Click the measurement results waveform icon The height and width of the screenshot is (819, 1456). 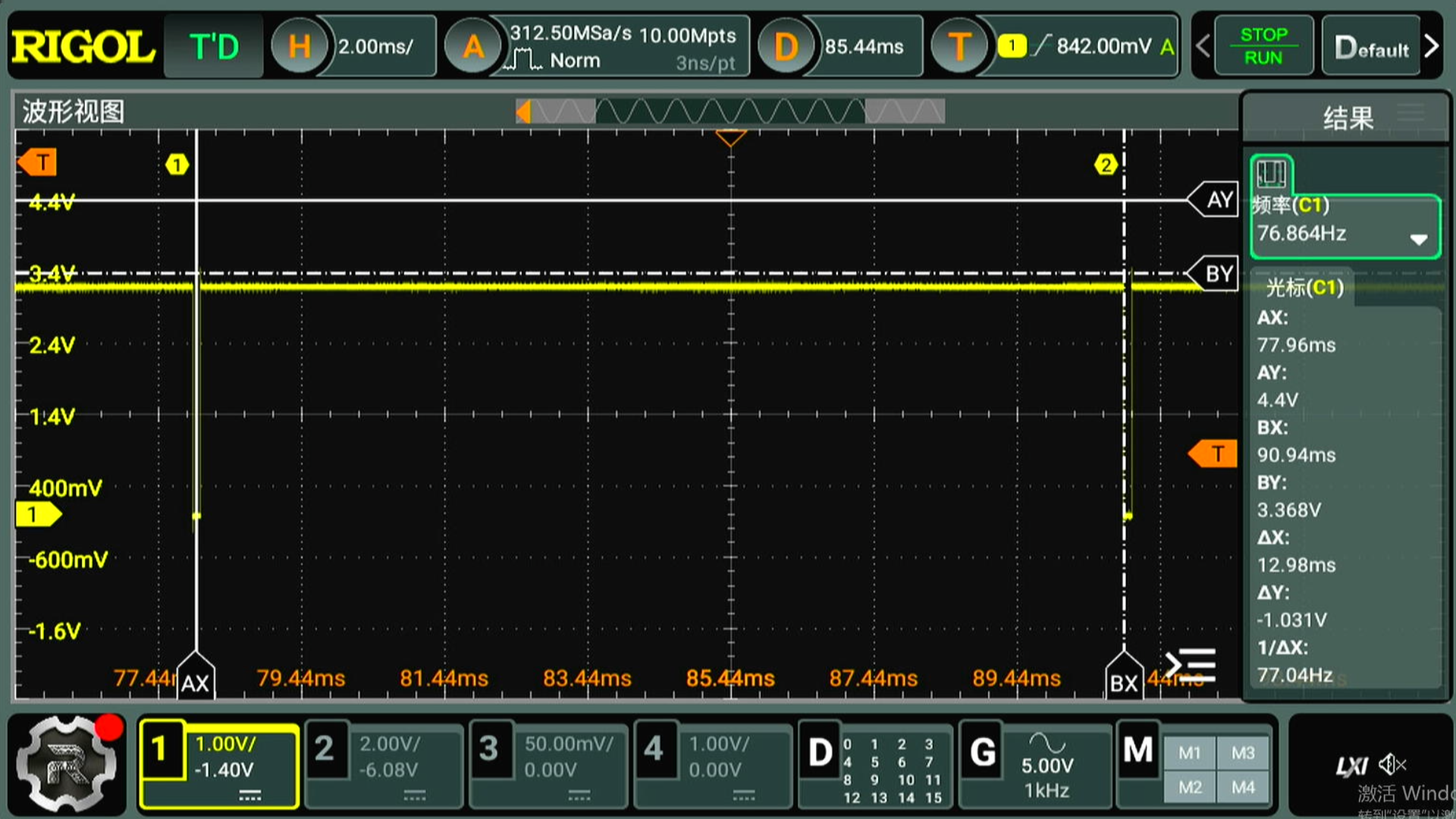click(x=1271, y=174)
